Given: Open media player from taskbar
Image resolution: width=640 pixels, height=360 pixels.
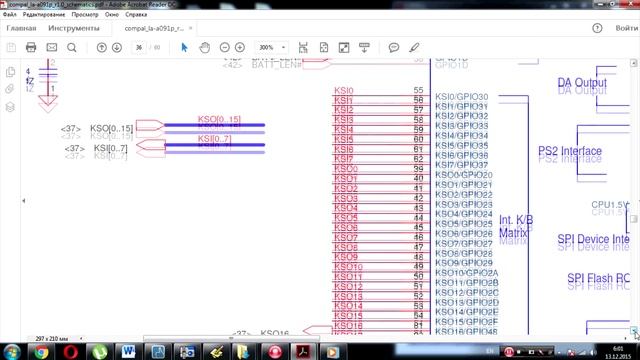Looking at the screenshot, I should click(332, 351).
